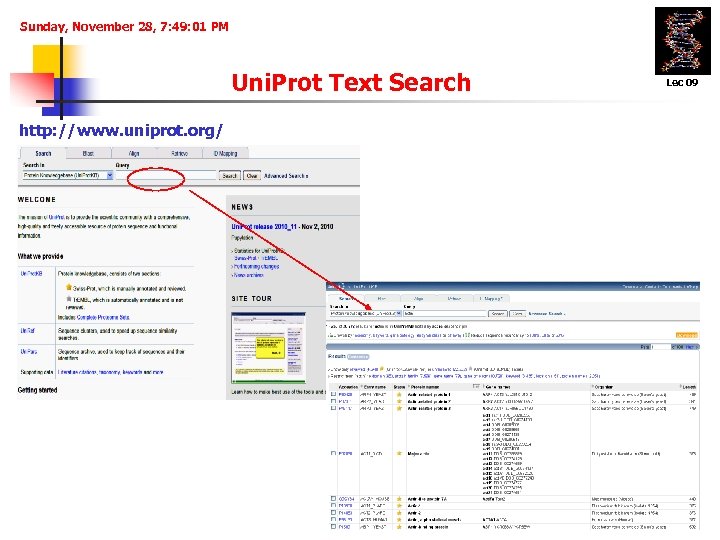Viewport: 720px width, 540px height.
Task: Click the star in the Actin-like protein 7A row
Action: click(x=399, y=499)
